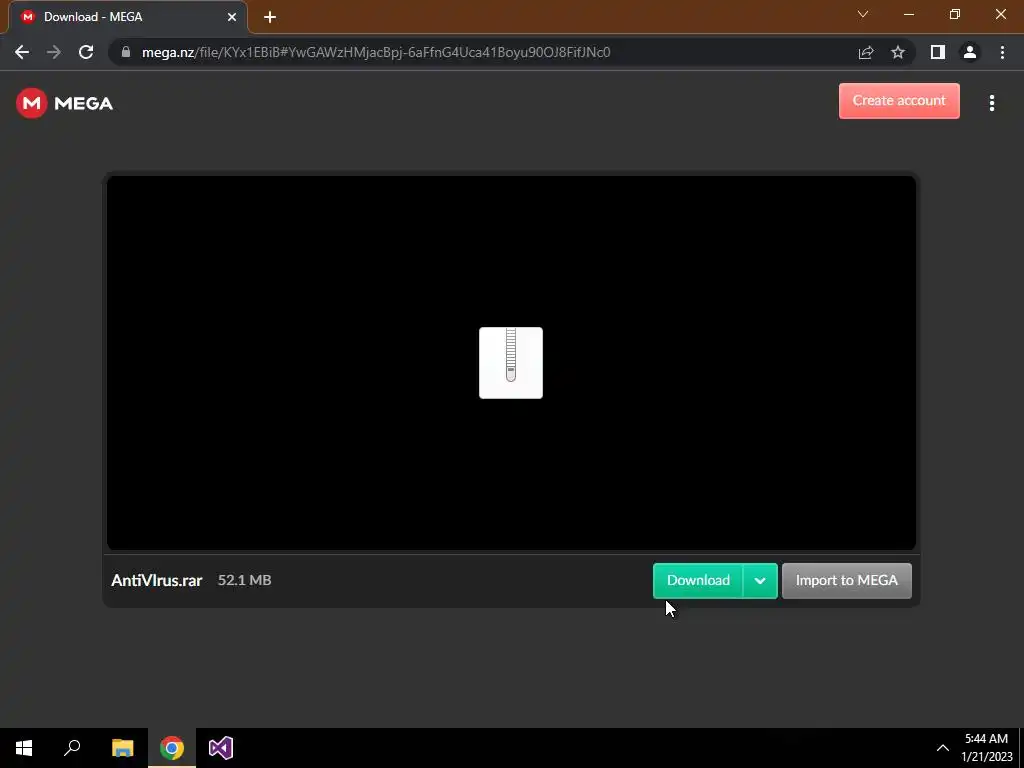Click the taskbar clock showing 5:44 AM
1024x768 pixels.
[986, 748]
